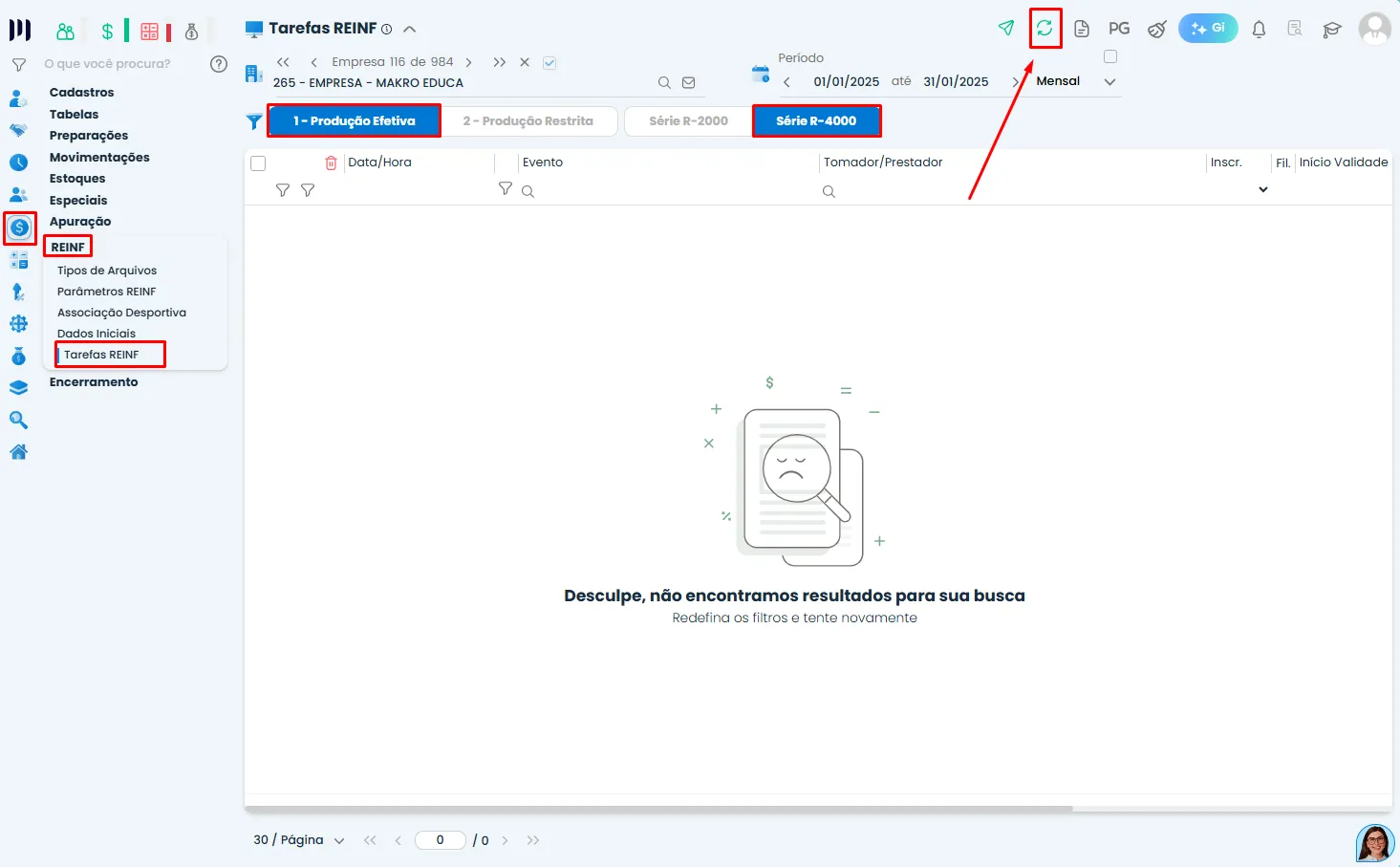Open the graduation cap training icon
1400x867 pixels.
[x=1331, y=30]
